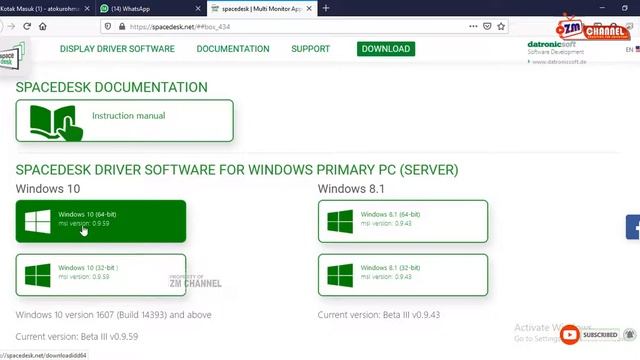Click Windows logo in Windows 8.1 64-bit card

(340, 222)
